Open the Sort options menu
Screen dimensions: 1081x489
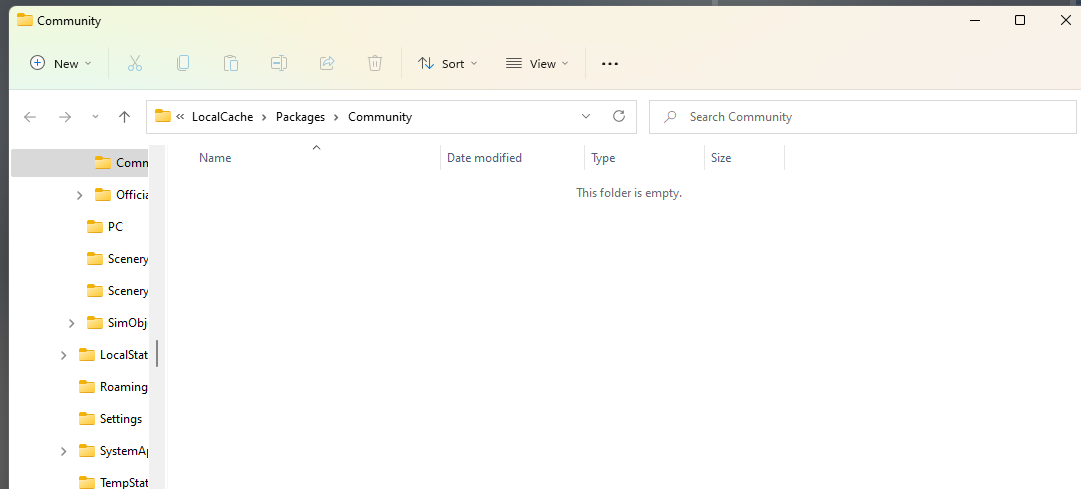click(x=447, y=63)
